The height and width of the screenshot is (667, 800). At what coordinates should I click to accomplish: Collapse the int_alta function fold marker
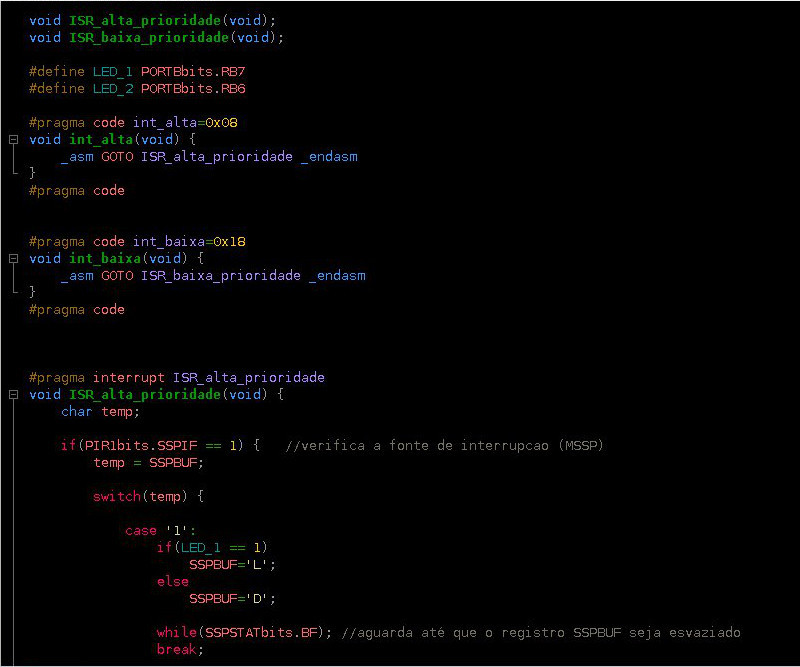[12, 139]
